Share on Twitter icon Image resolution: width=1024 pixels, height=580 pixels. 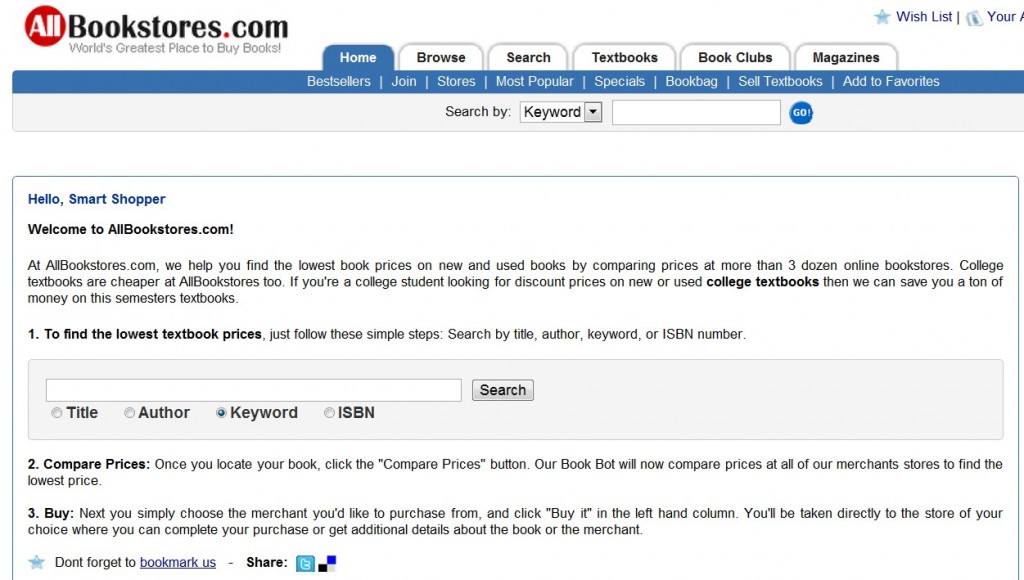pyautogui.click(x=305, y=563)
